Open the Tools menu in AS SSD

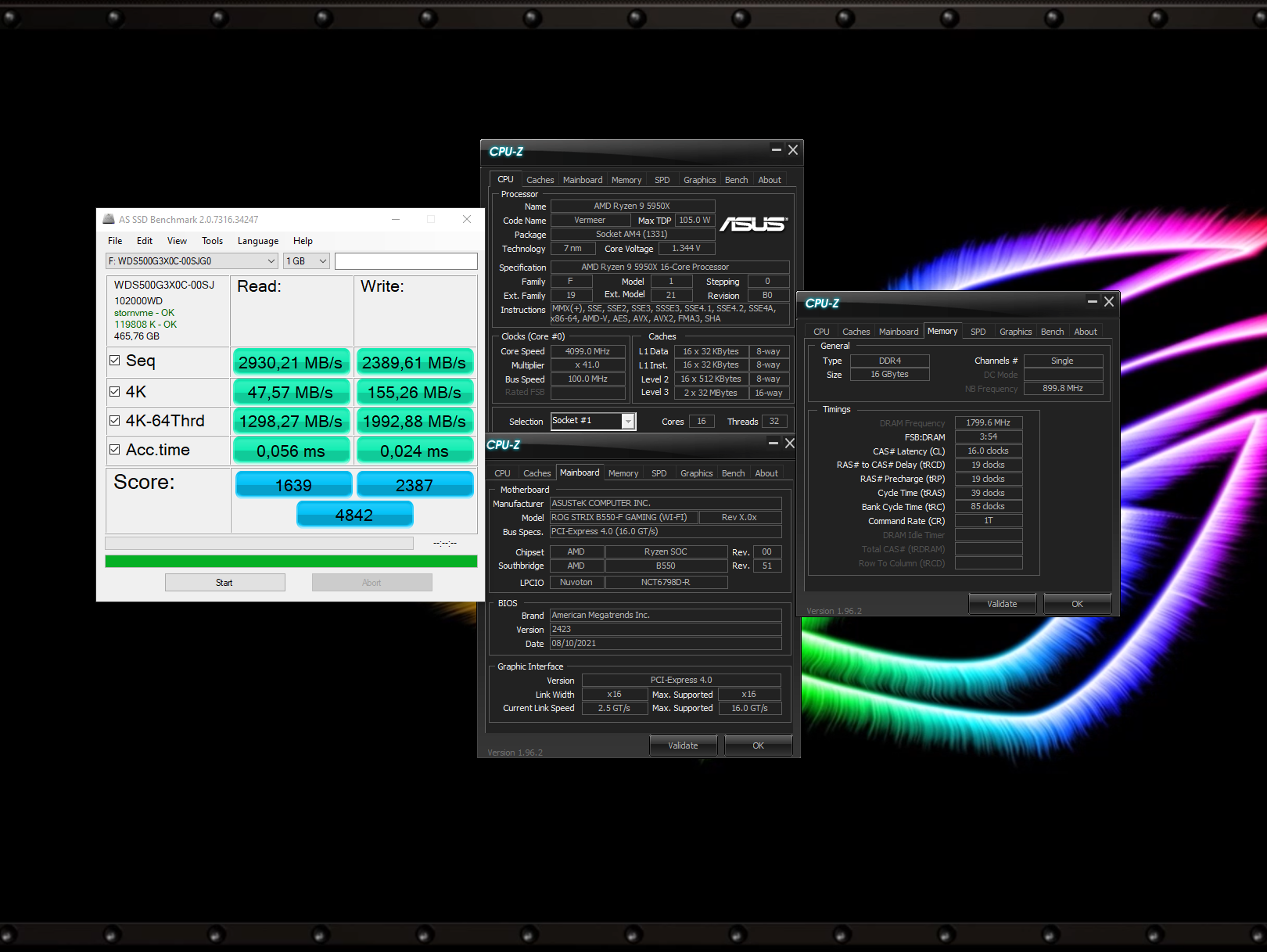(x=213, y=241)
